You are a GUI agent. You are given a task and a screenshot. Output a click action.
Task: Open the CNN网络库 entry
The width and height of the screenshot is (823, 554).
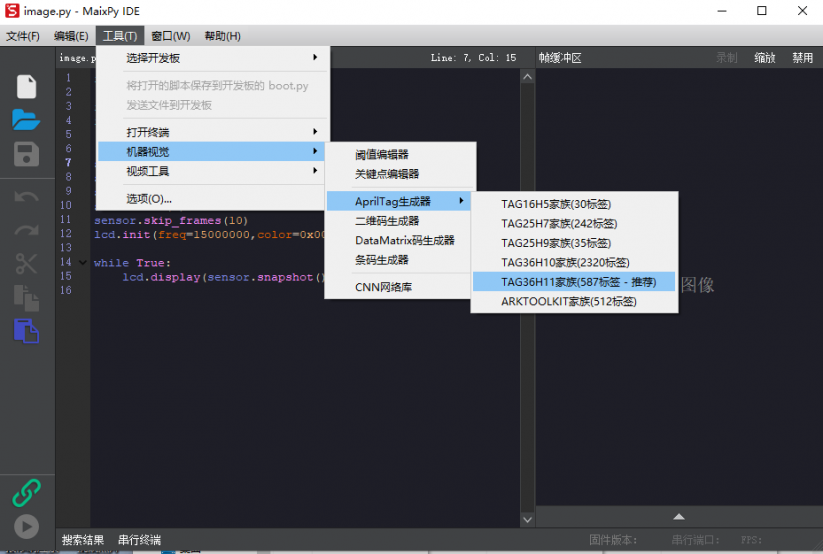pos(398,287)
